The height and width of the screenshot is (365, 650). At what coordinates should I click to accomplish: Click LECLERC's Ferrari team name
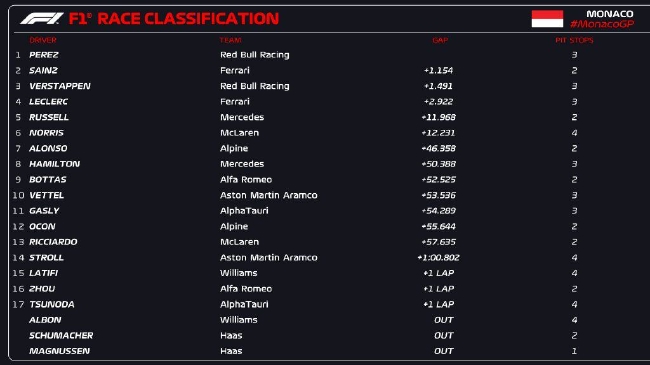tap(235, 102)
